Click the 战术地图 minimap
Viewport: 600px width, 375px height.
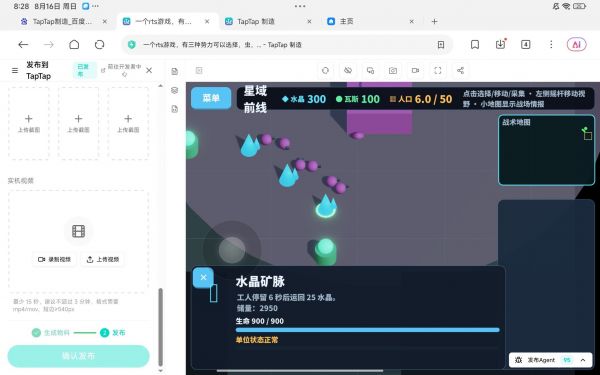(x=546, y=150)
